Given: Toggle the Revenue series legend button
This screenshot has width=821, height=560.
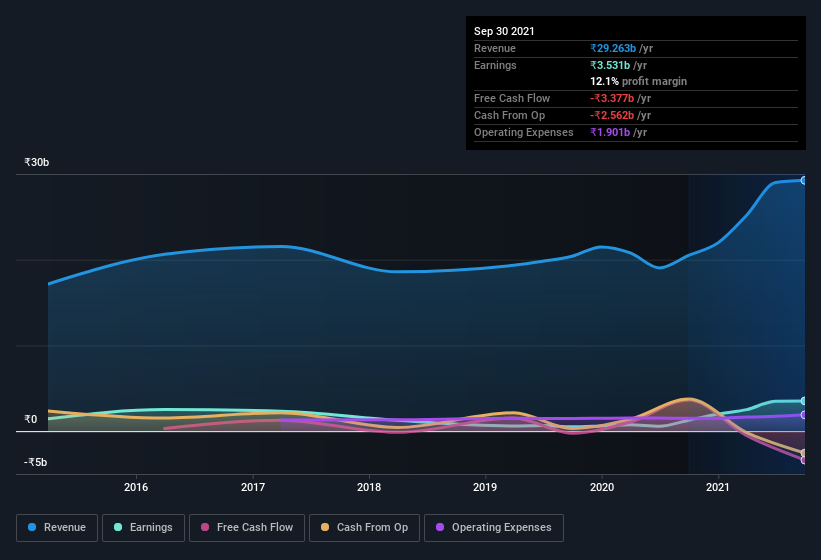Looking at the screenshot, I should (57, 528).
